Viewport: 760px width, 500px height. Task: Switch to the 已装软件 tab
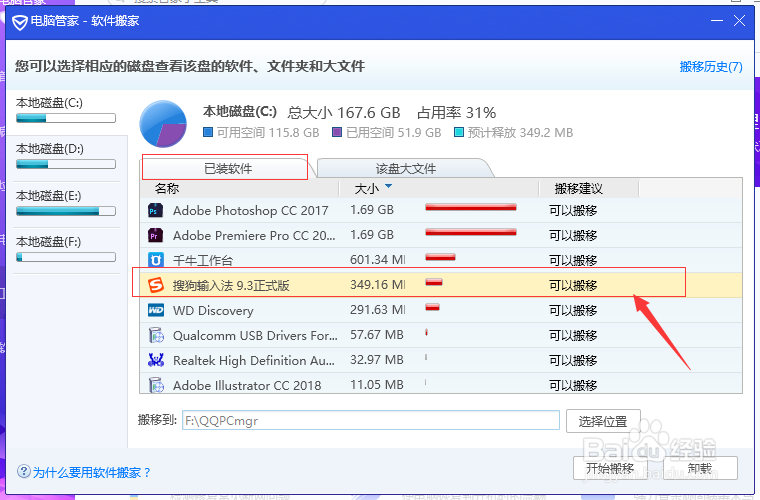tap(228, 168)
